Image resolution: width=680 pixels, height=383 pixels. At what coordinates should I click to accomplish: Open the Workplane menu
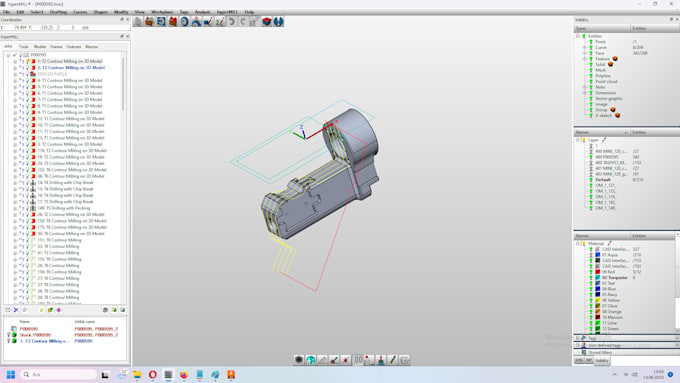162,12
